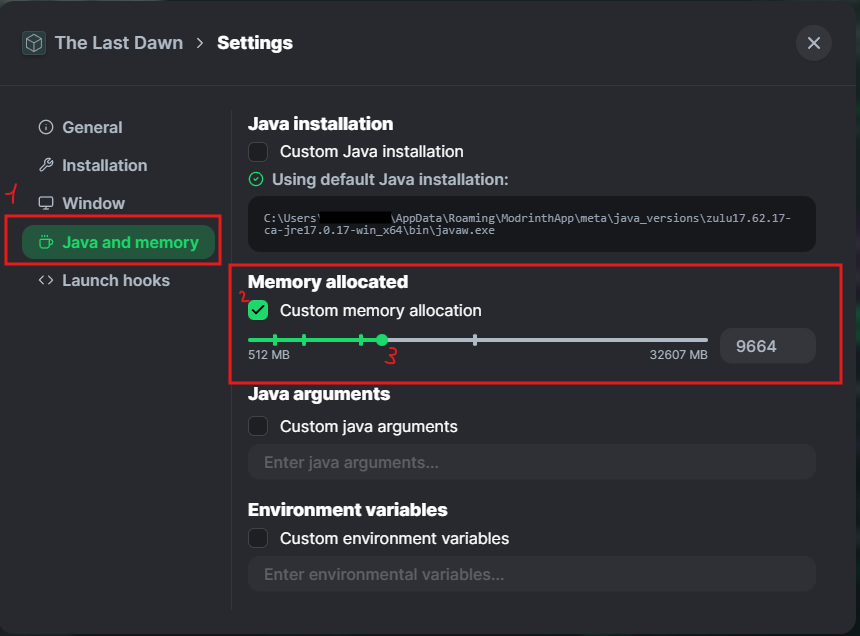This screenshot has height=636, width=860.
Task: Focus the Enter java arguments field
Action: point(531,462)
